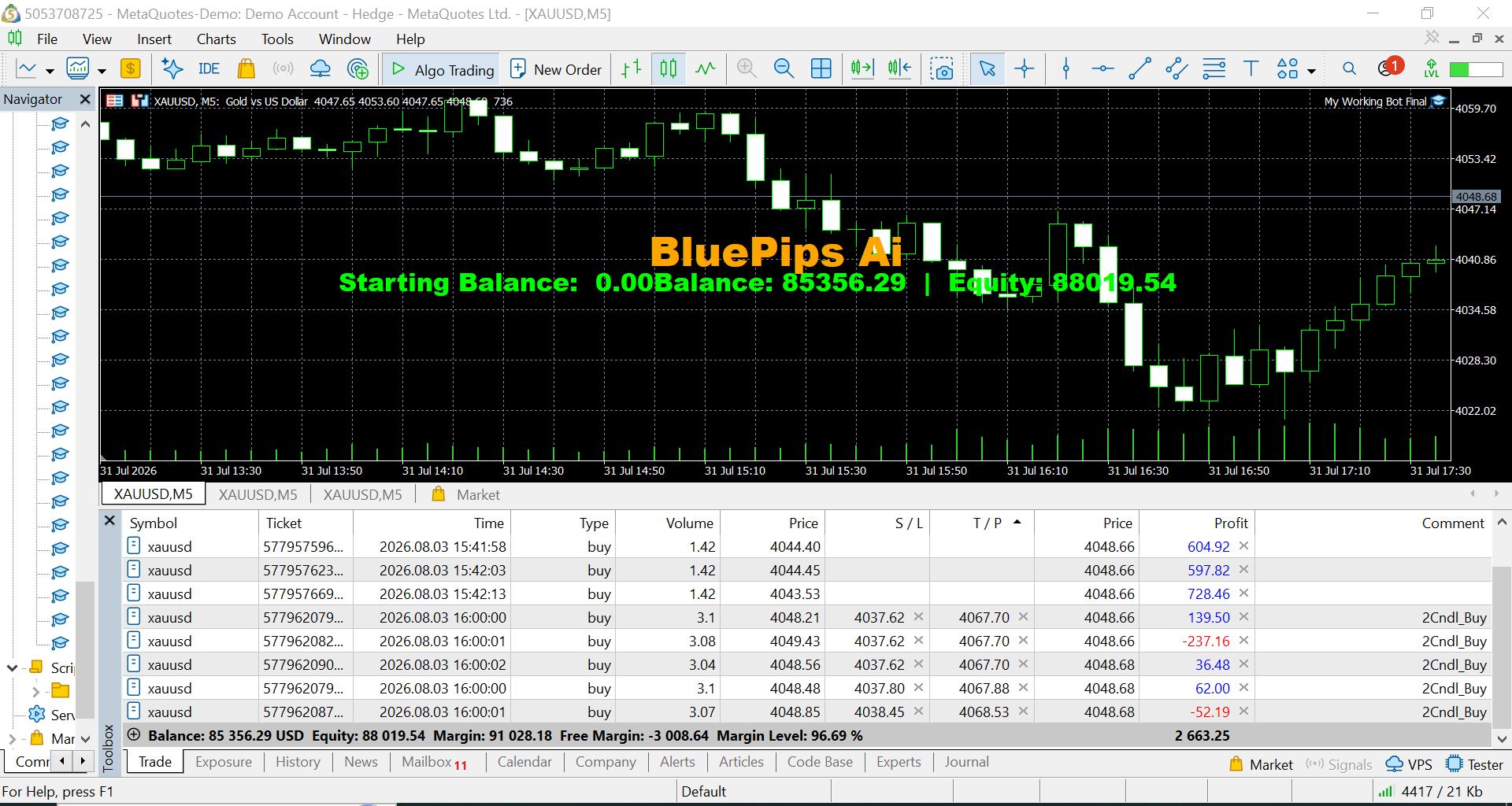This screenshot has width=1512, height=806.
Task: Switch chart to candlesticks mode
Action: [669, 69]
